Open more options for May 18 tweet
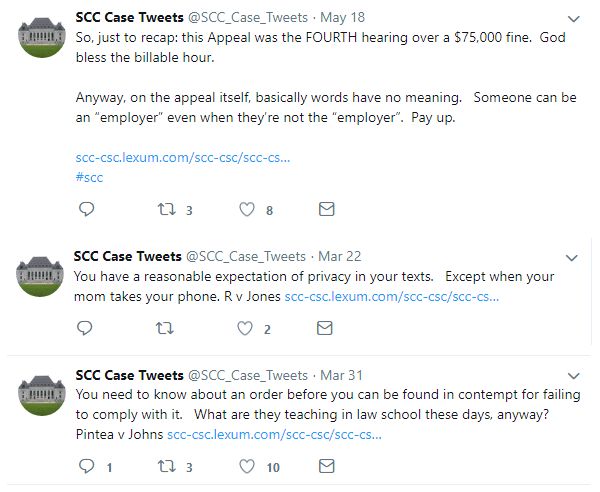Viewport: 600px width, 492px height. coord(573,19)
